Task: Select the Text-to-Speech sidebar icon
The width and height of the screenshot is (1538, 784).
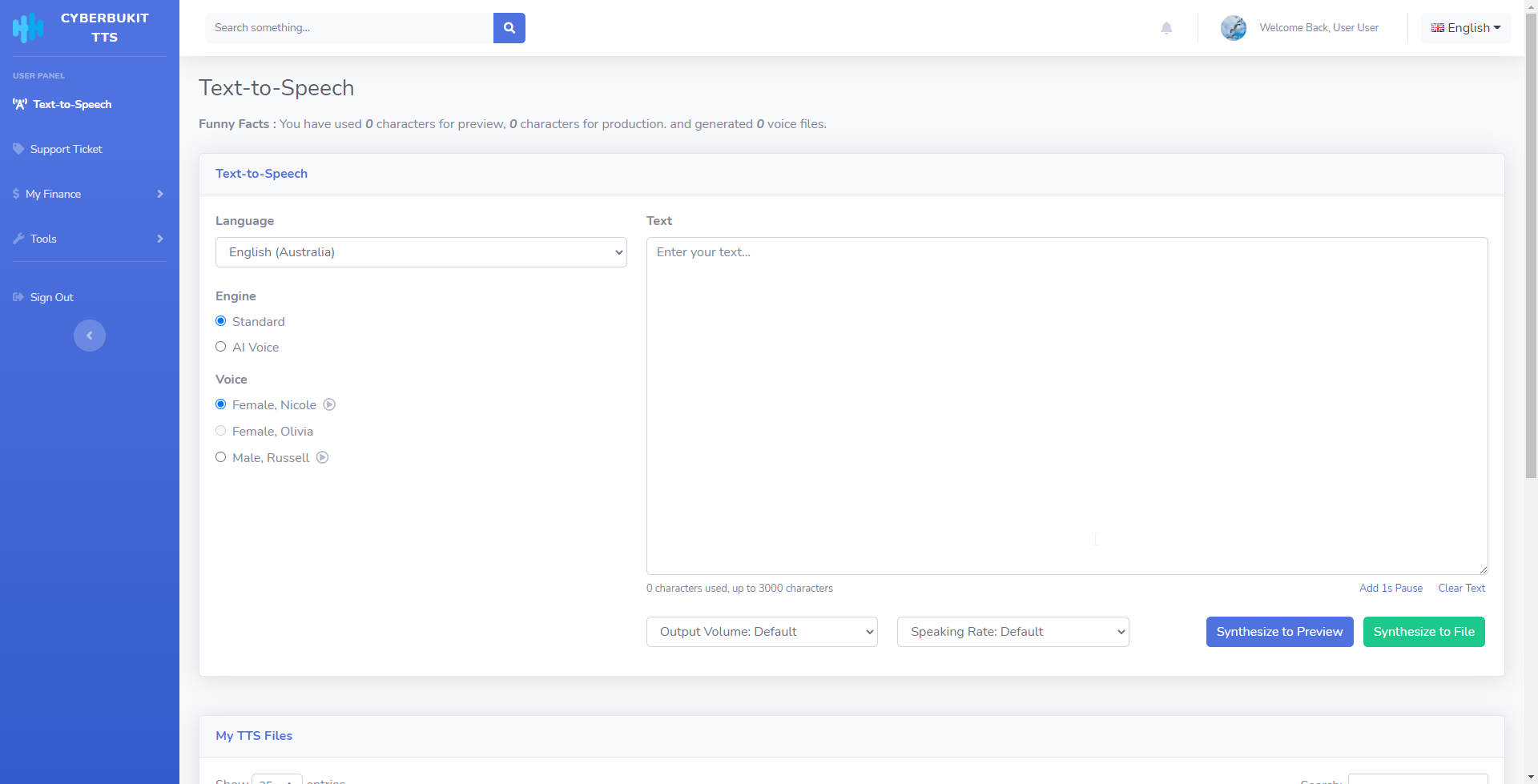Action: click(x=19, y=104)
